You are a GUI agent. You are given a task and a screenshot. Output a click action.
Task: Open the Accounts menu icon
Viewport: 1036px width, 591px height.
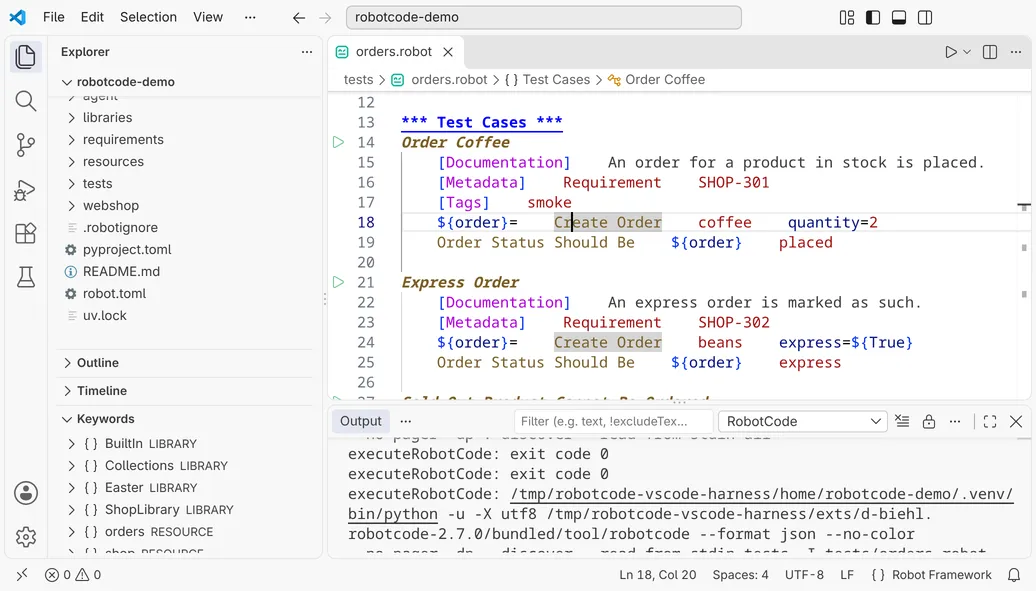coord(26,493)
